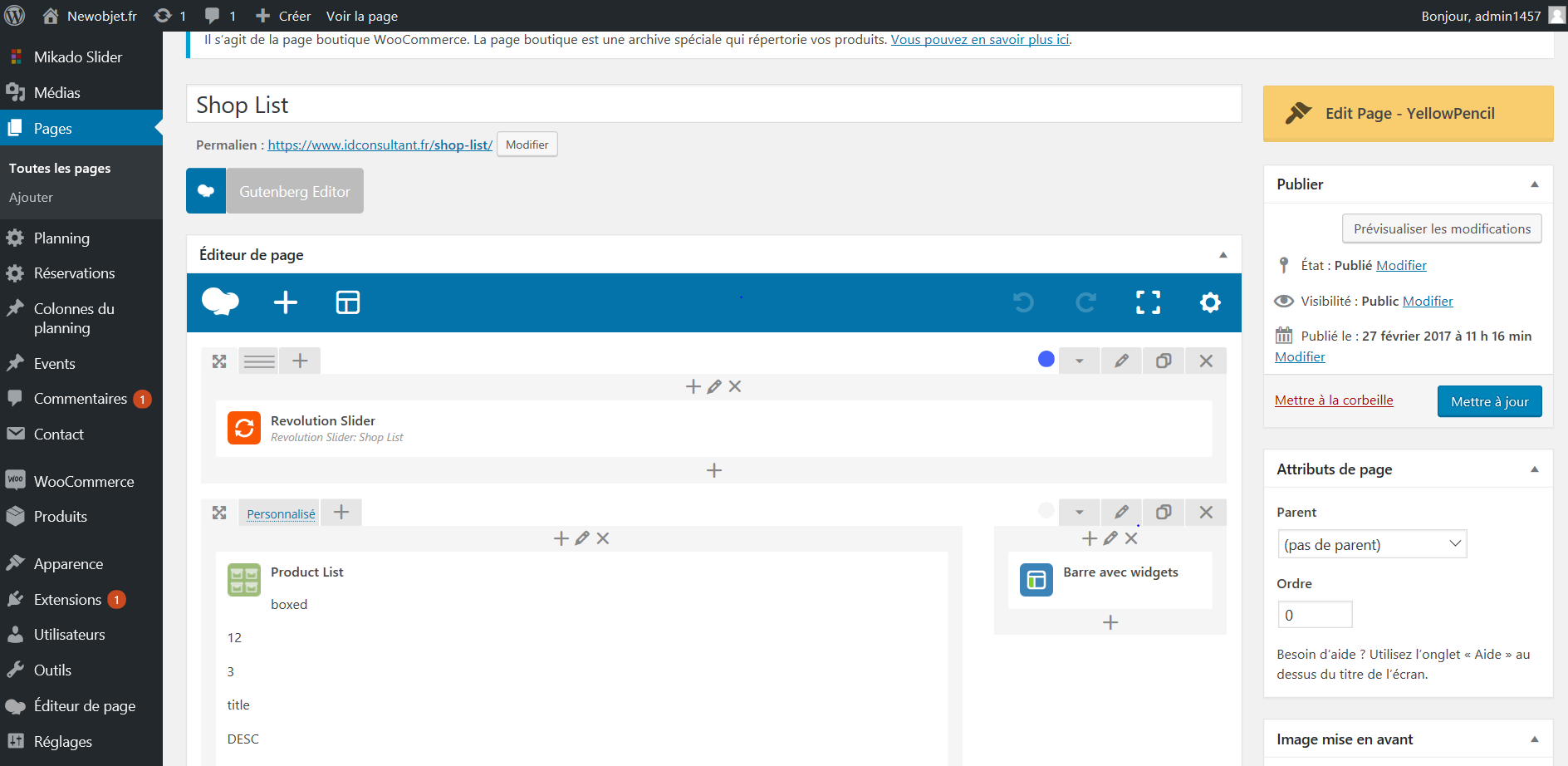
Task: Click the Revolution Slider element icon
Action: click(x=244, y=428)
